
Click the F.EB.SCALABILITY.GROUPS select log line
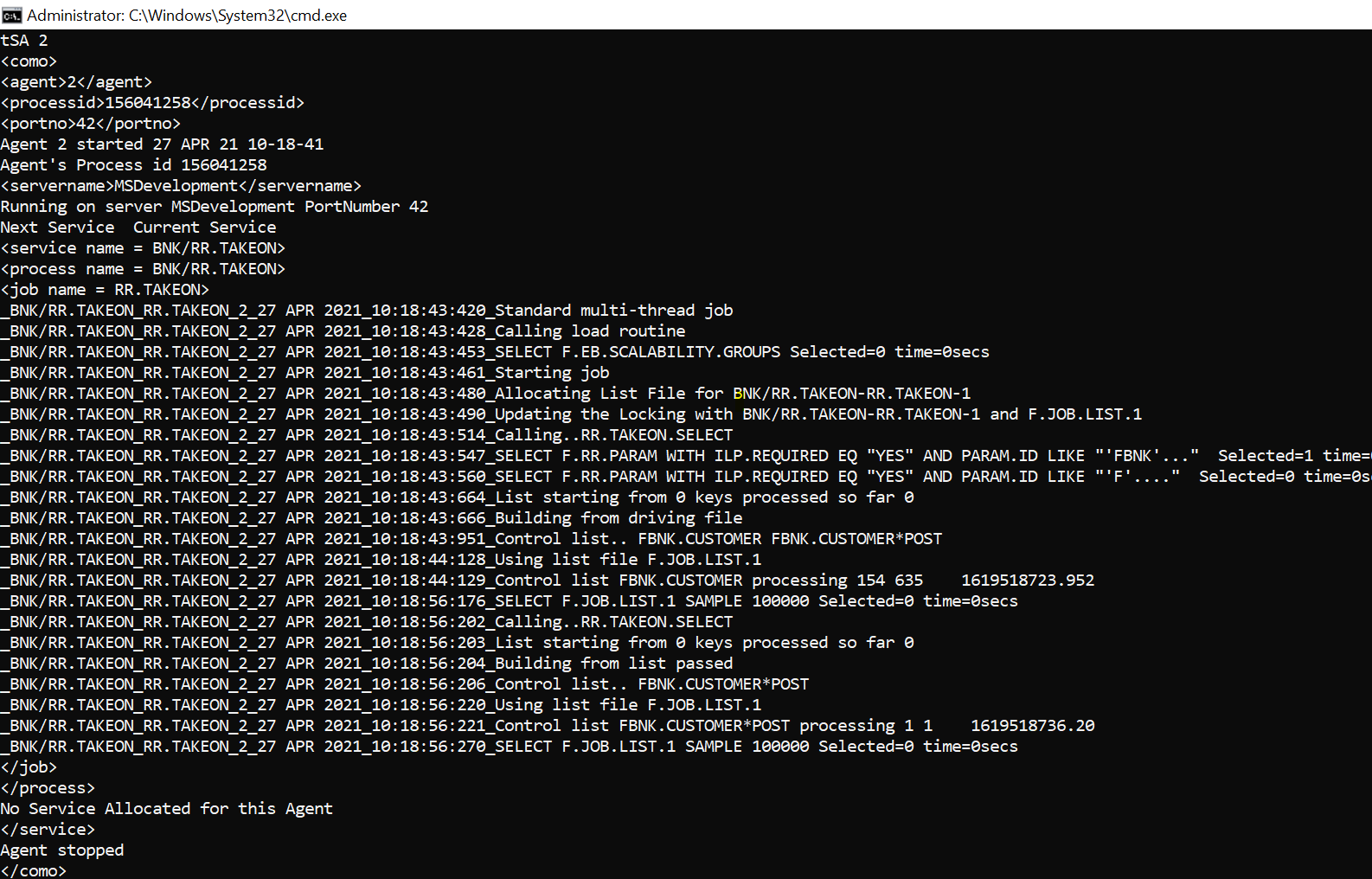pyautogui.click(x=495, y=352)
